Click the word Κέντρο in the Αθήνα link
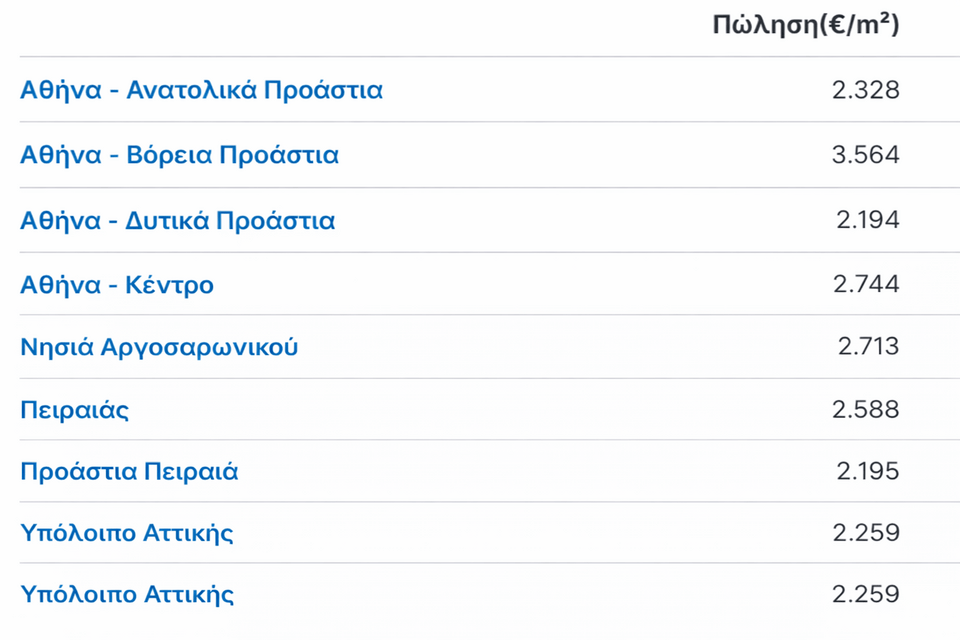This screenshot has width=960, height=640. click(x=172, y=285)
